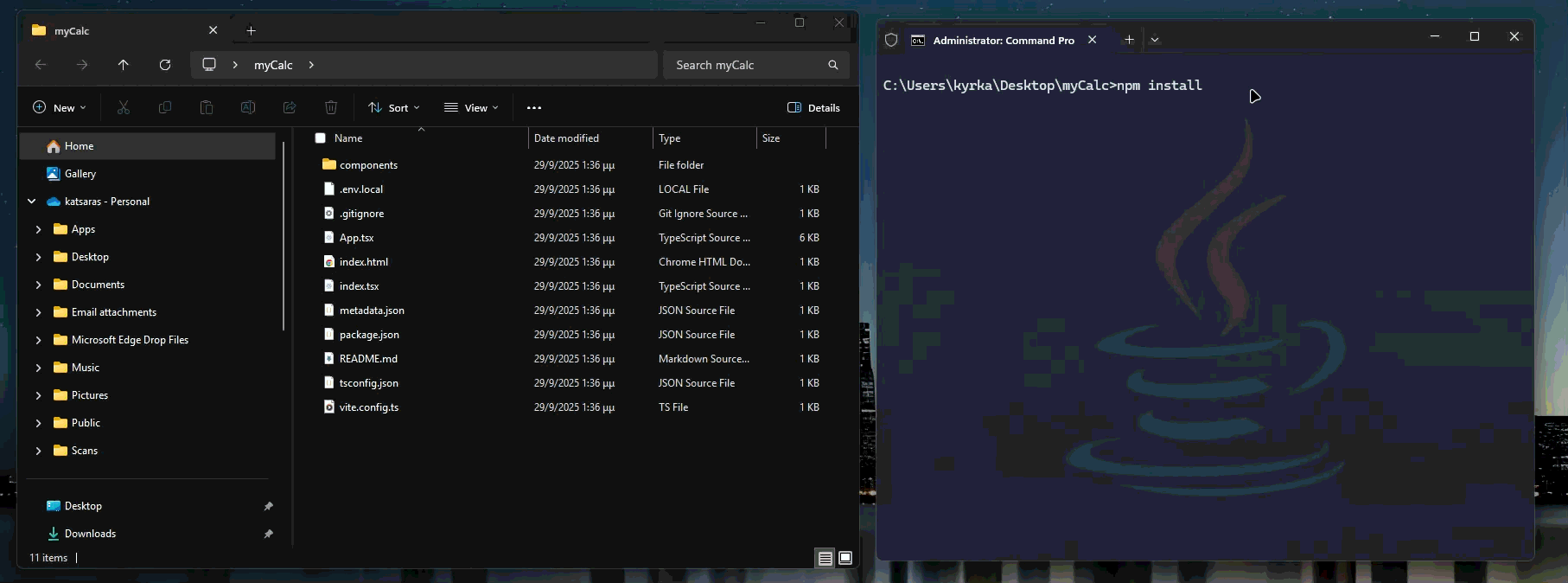Viewport: 1568px width, 583px height.
Task: Open Home in the navigation pane
Action: tap(147, 146)
